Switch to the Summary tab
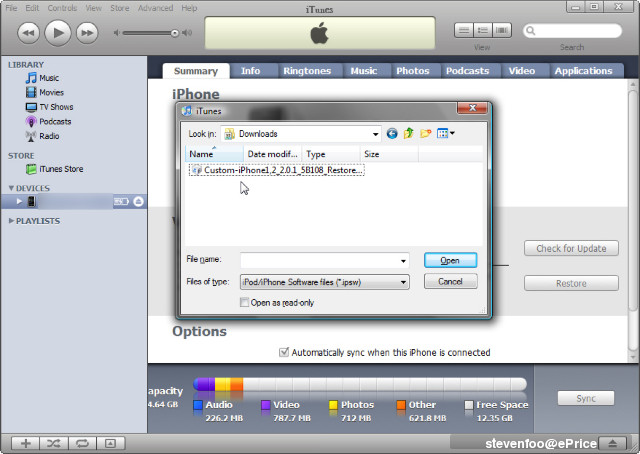 (196, 71)
